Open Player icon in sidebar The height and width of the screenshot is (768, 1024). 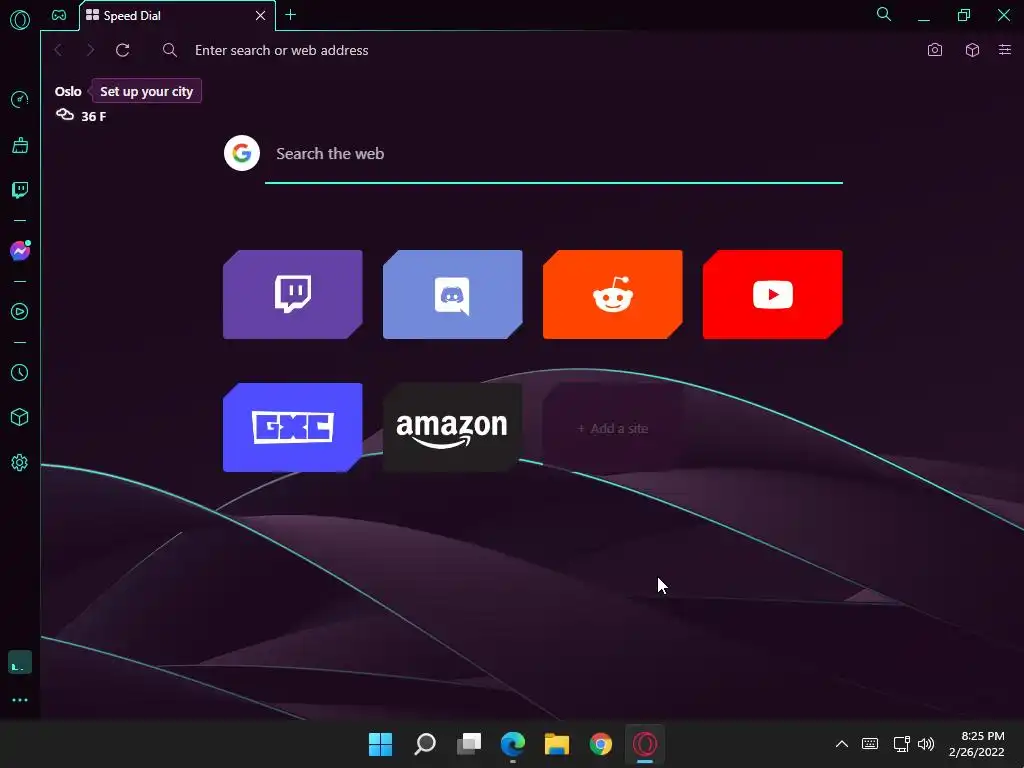(x=20, y=312)
